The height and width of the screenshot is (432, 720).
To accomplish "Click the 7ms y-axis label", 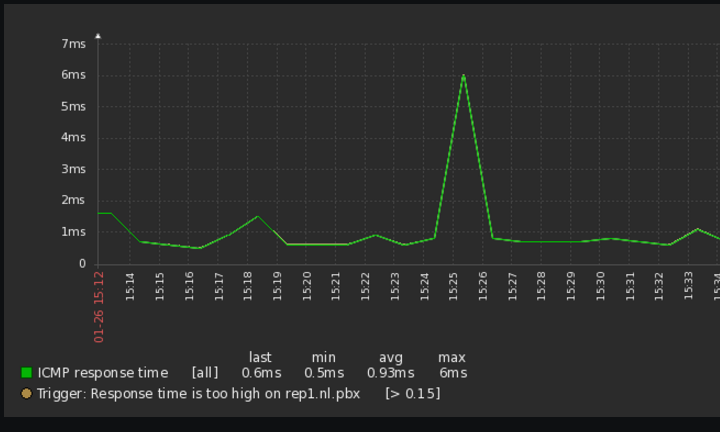I will (73, 44).
